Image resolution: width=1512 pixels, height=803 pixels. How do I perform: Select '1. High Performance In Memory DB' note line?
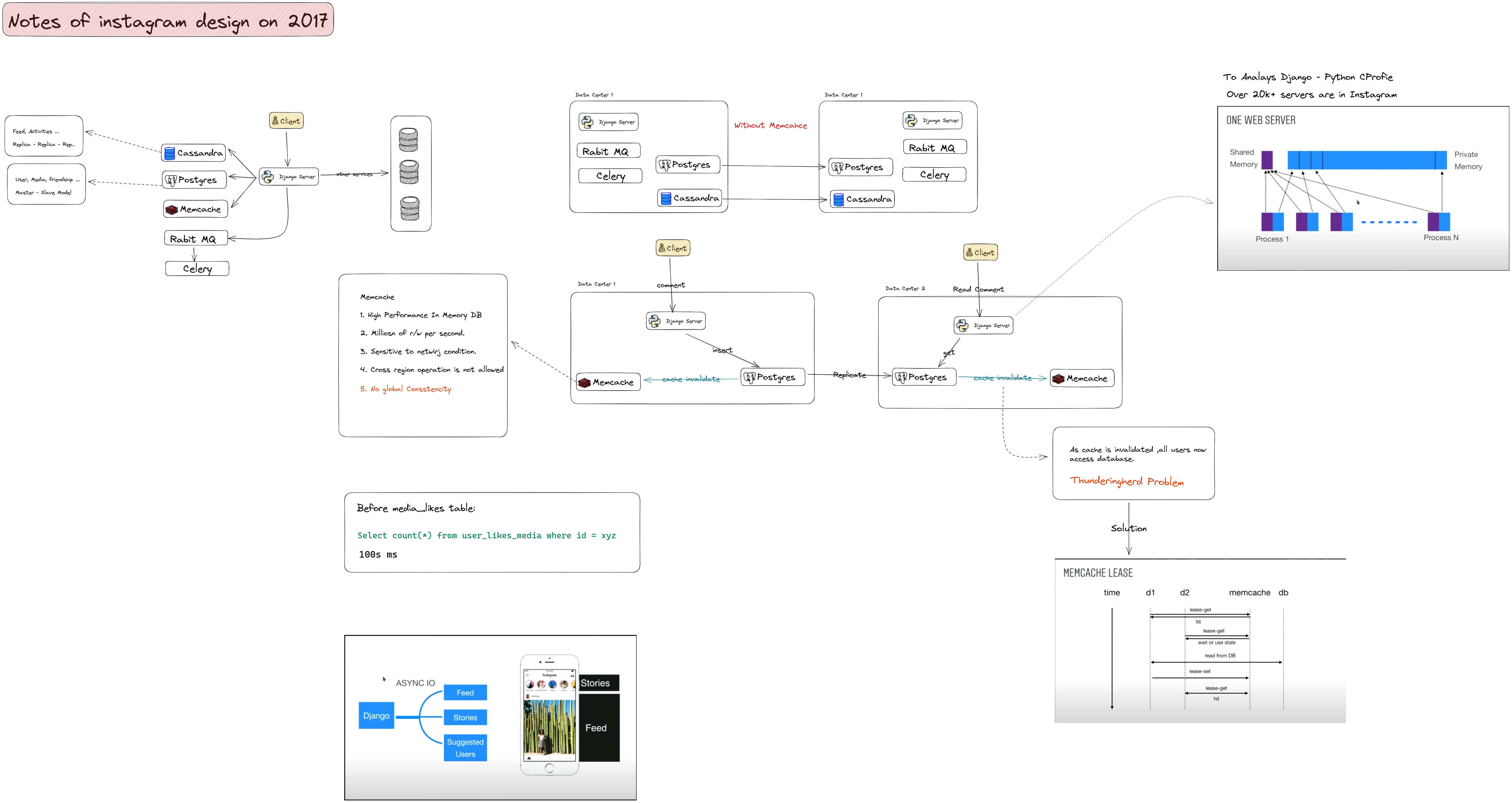tap(421, 315)
